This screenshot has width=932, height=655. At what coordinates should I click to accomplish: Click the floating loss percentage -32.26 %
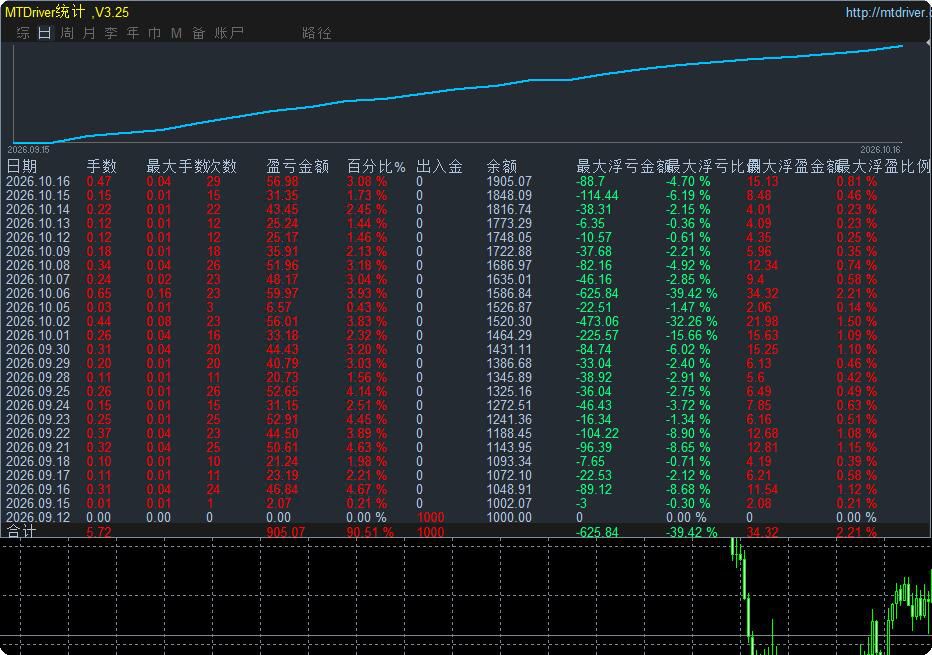pyautogui.click(x=691, y=322)
